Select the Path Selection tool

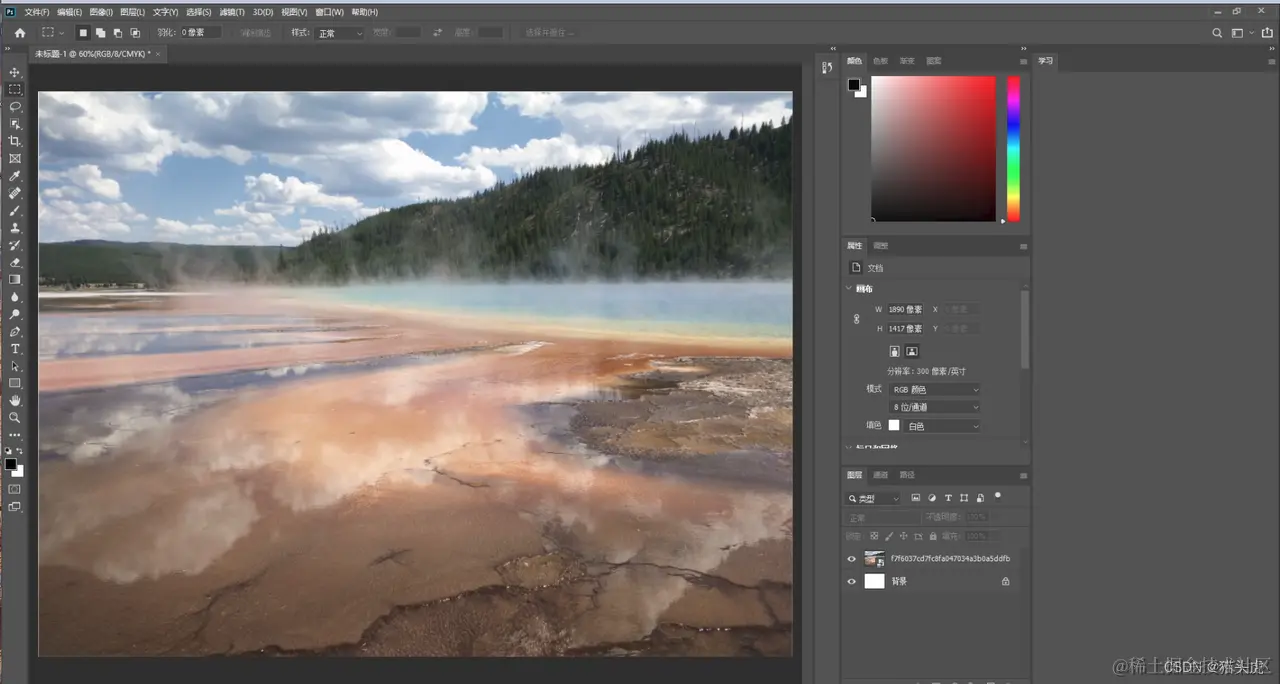tap(15, 366)
